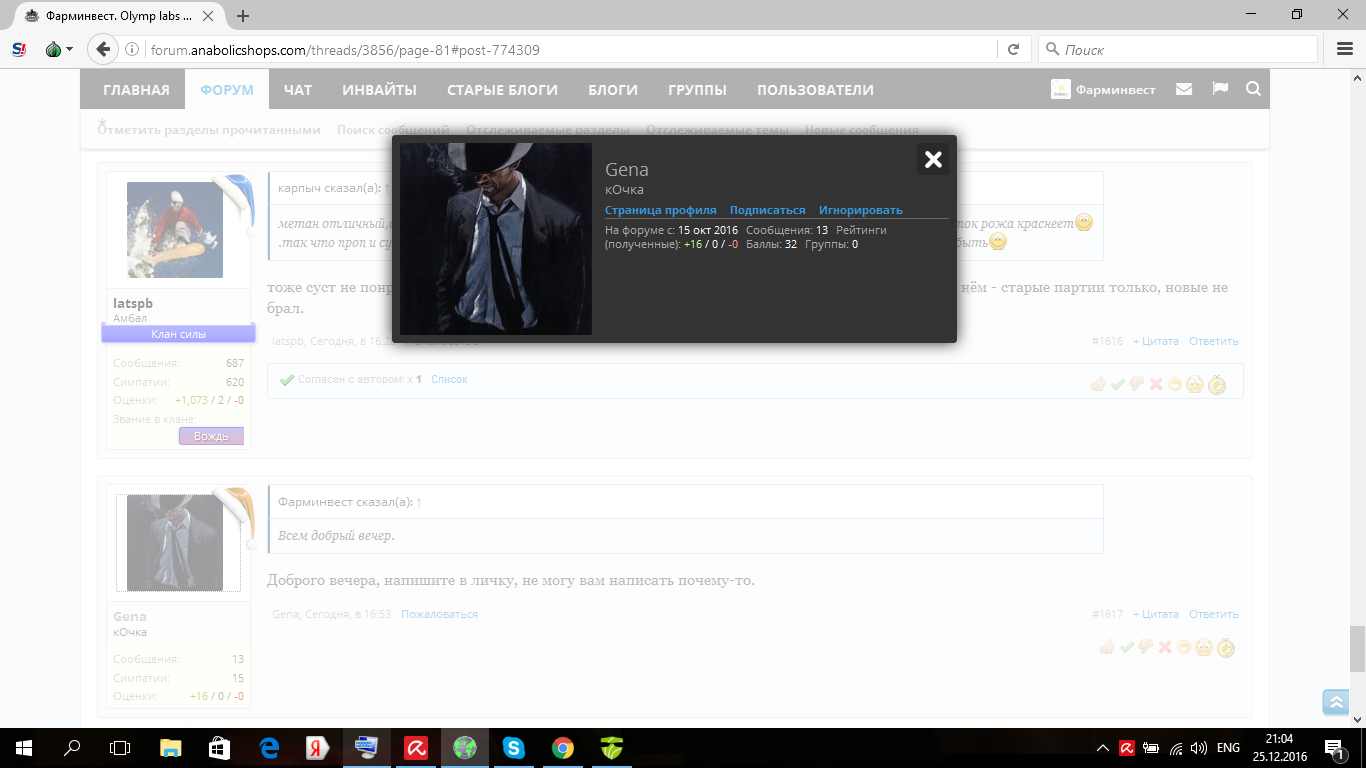Go to ПОЛЬЗОВАТЕЛИ navigation tab
Image resolution: width=1366 pixels, height=768 pixels.
coord(815,90)
